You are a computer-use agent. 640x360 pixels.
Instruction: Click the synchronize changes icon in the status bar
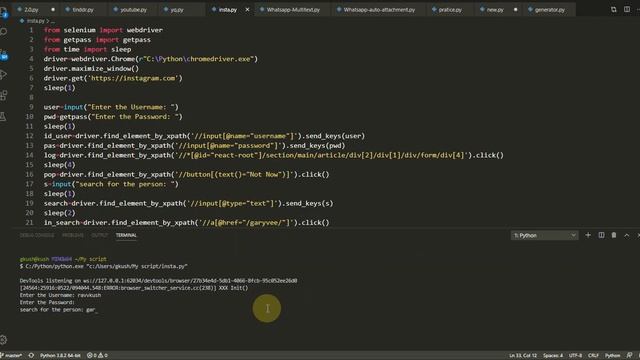[x=31, y=356]
